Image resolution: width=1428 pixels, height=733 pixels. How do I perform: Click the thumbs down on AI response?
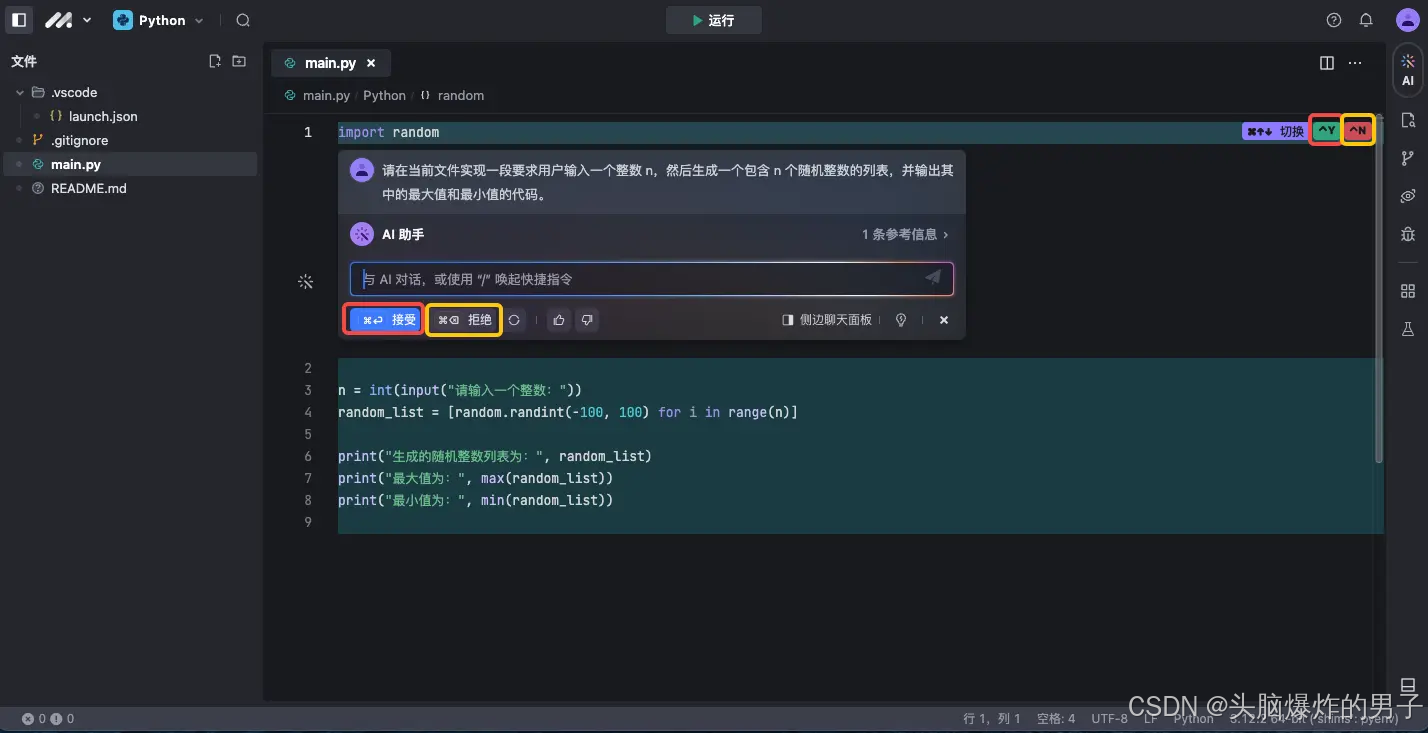click(x=586, y=320)
